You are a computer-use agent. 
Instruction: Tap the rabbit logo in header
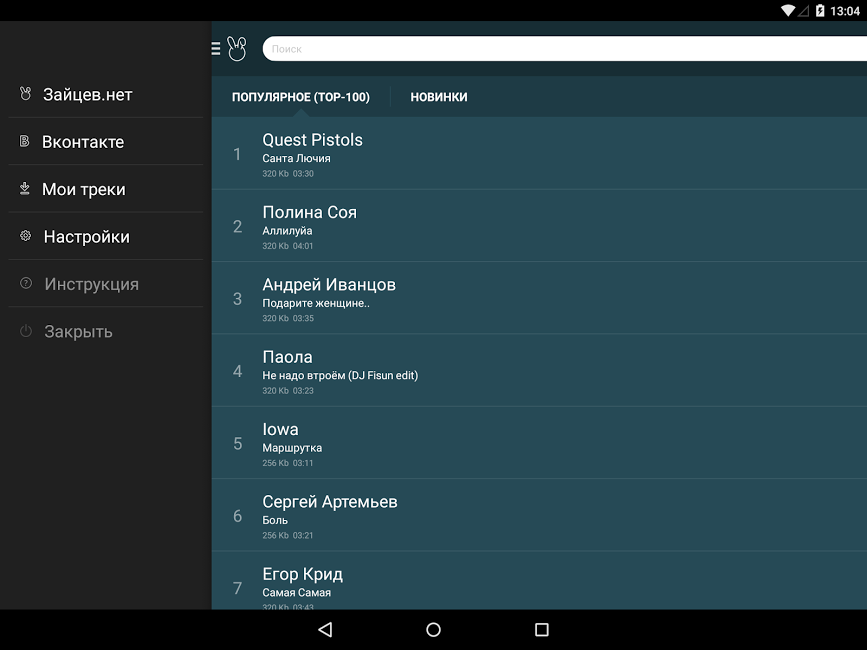pyautogui.click(x=236, y=48)
